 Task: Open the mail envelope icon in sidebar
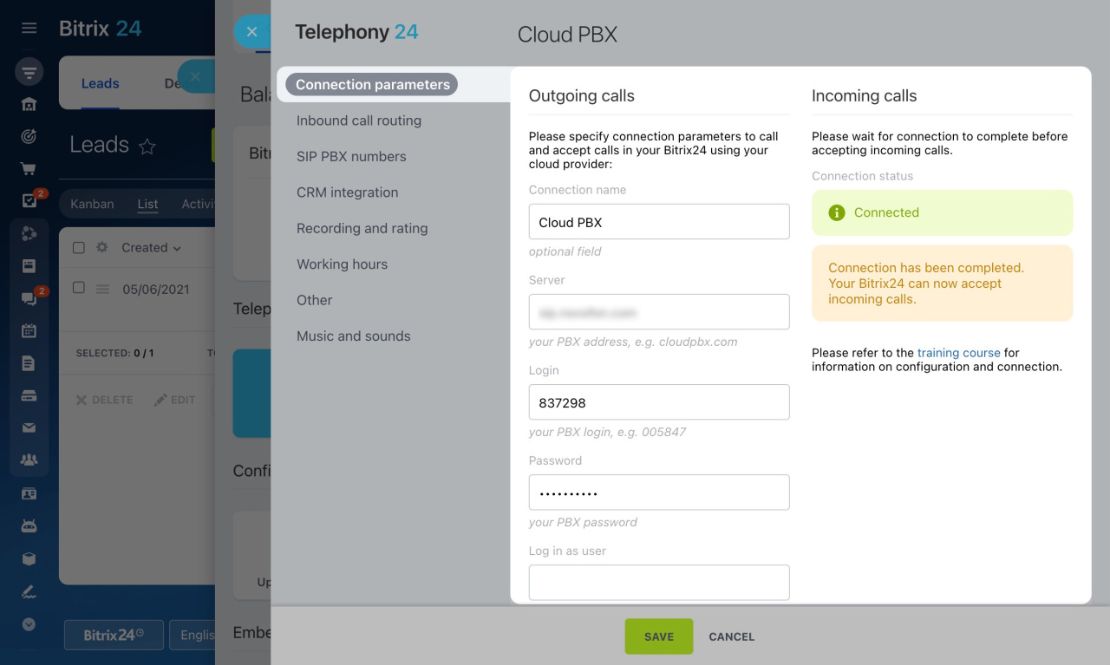pos(29,428)
